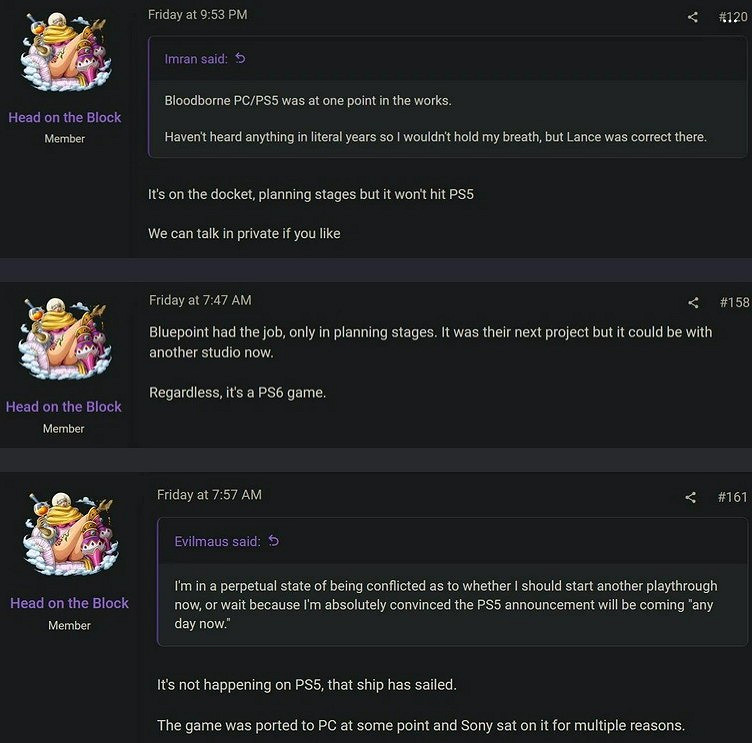The height and width of the screenshot is (743, 752).
Task: Expand the quoted Bloodborne PC/PS5 text block
Action: (447, 119)
